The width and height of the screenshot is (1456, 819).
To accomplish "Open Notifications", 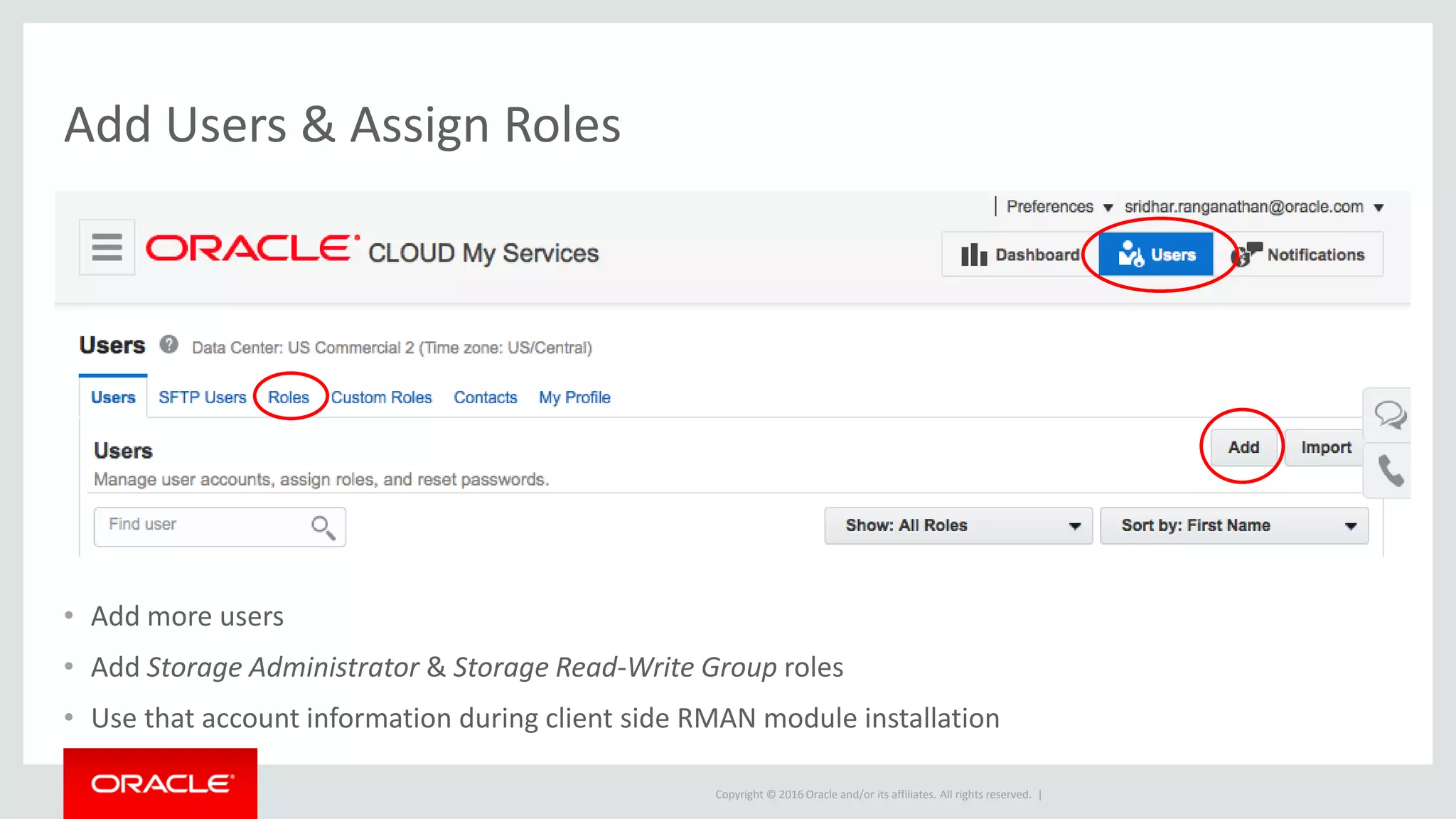I will [x=1299, y=255].
